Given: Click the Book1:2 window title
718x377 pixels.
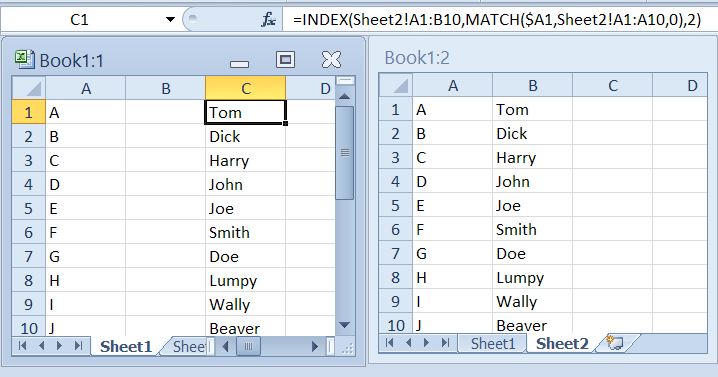Looking at the screenshot, I should [417, 58].
